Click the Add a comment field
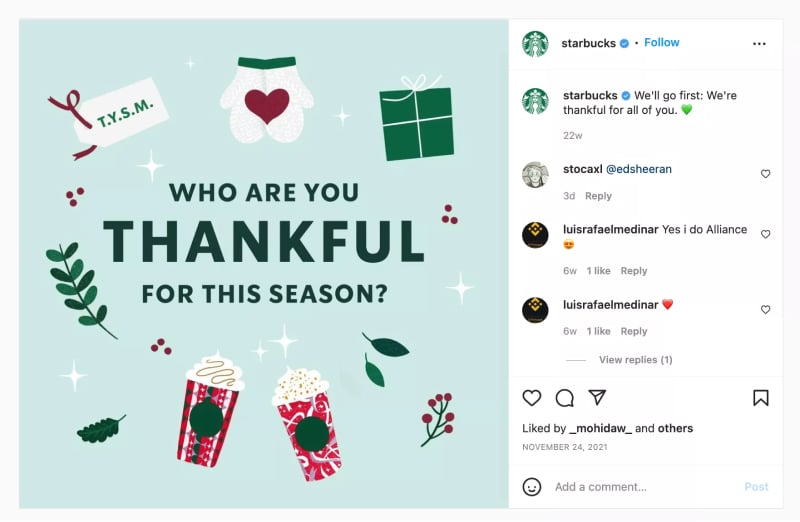The image size is (800, 522). click(644, 487)
